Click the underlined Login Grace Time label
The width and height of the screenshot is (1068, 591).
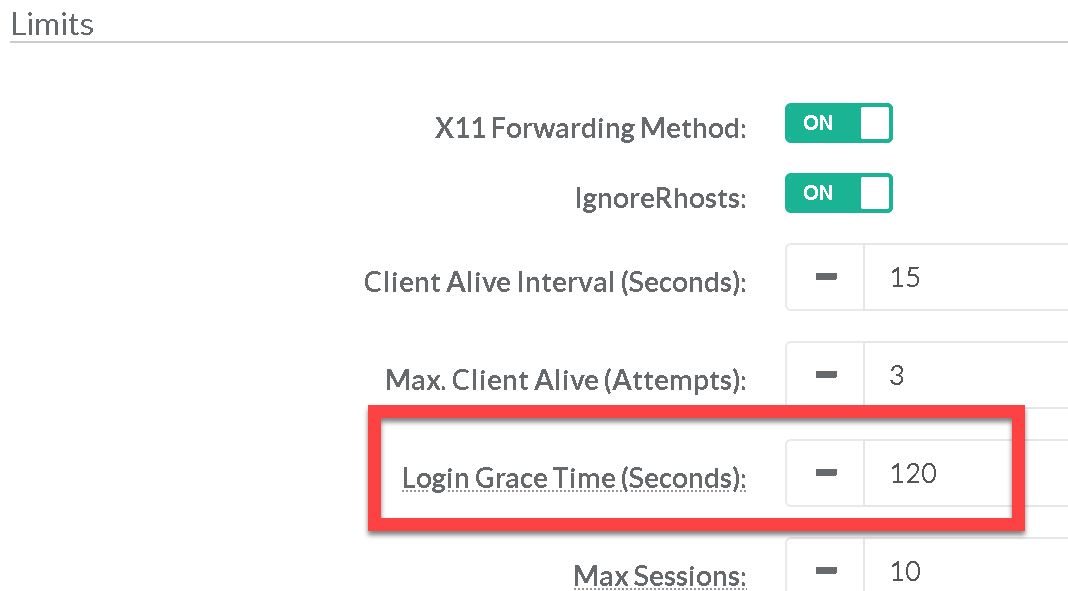pos(574,479)
